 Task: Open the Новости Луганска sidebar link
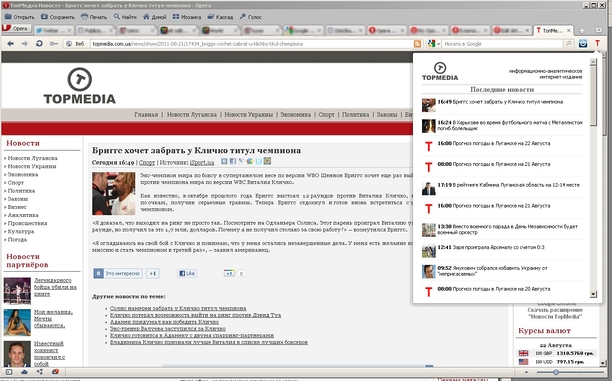click(32, 158)
